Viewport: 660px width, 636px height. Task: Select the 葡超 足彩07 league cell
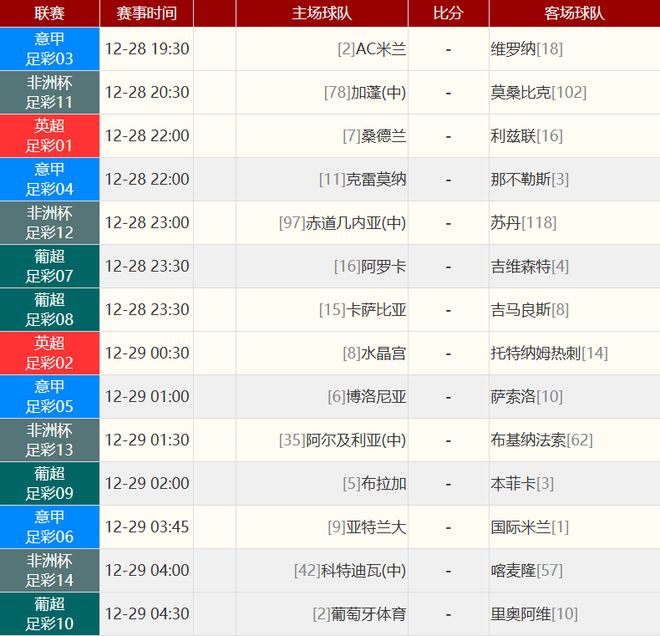[49, 266]
